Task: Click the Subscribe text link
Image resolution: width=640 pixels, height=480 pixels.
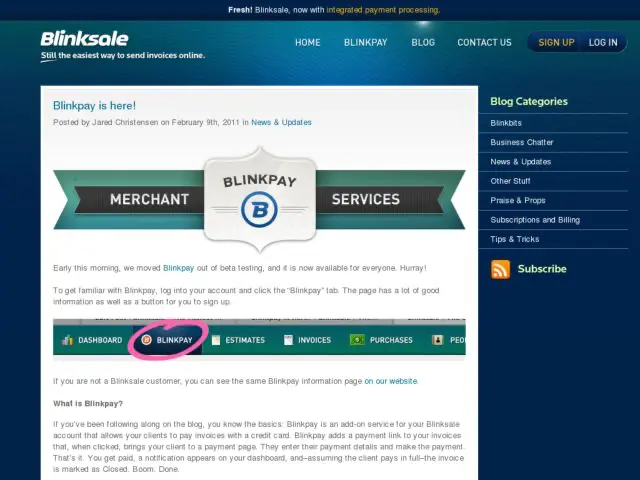Action: 542,269
